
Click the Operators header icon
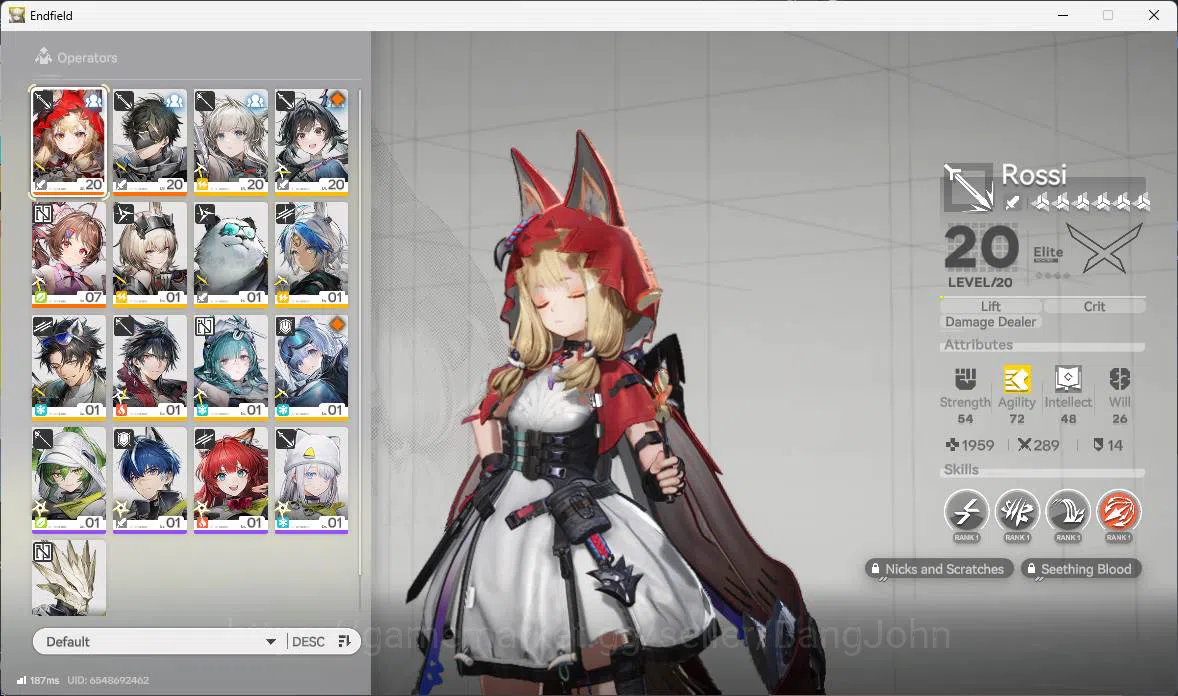pyautogui.click(x=44, y=56)
